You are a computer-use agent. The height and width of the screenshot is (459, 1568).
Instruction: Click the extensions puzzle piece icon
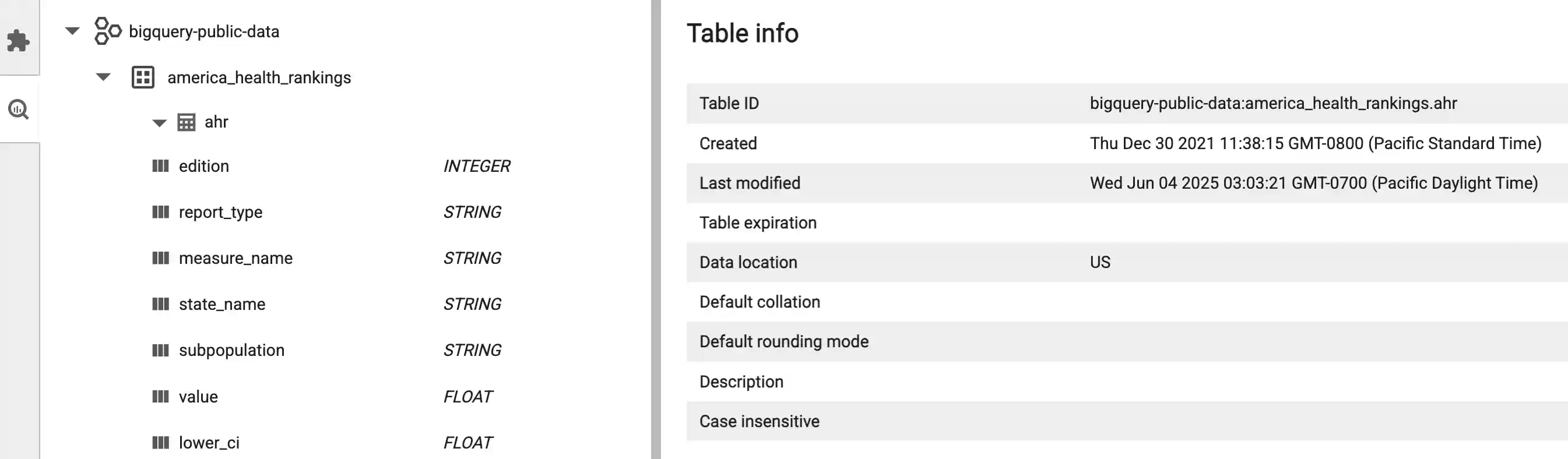pos(18,41)
